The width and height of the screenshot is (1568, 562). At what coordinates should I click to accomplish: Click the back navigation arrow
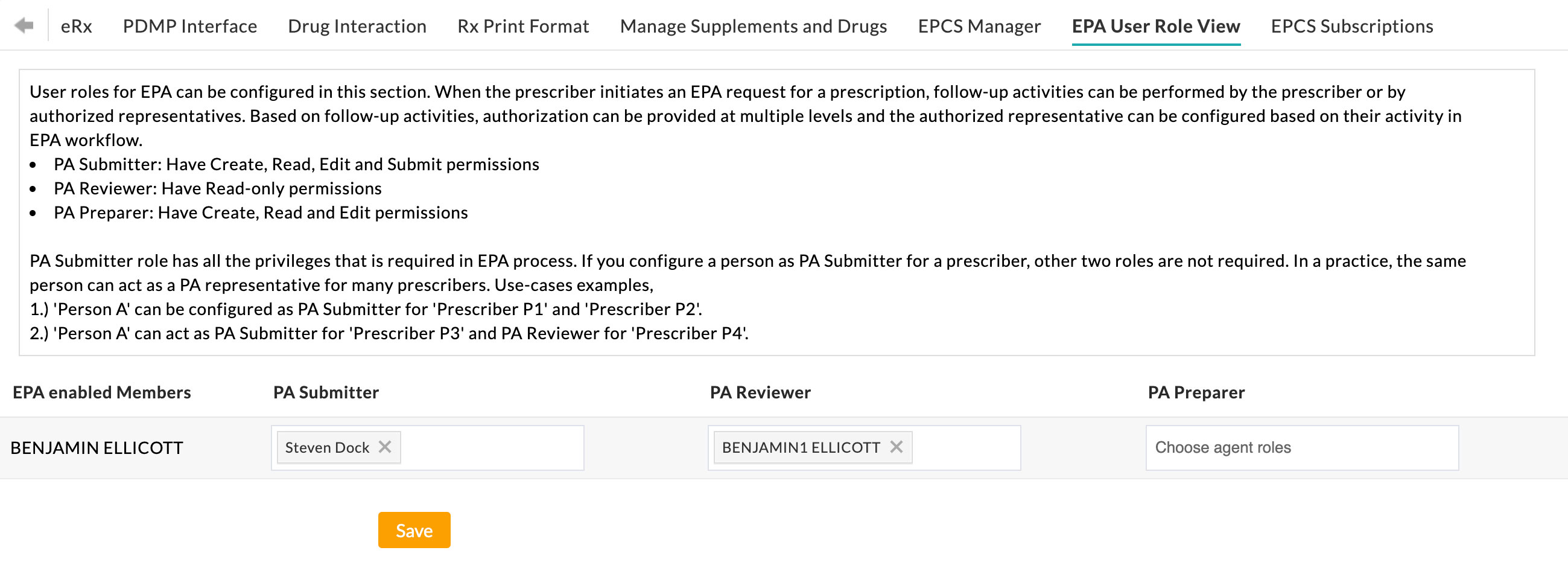coord(23,25)
